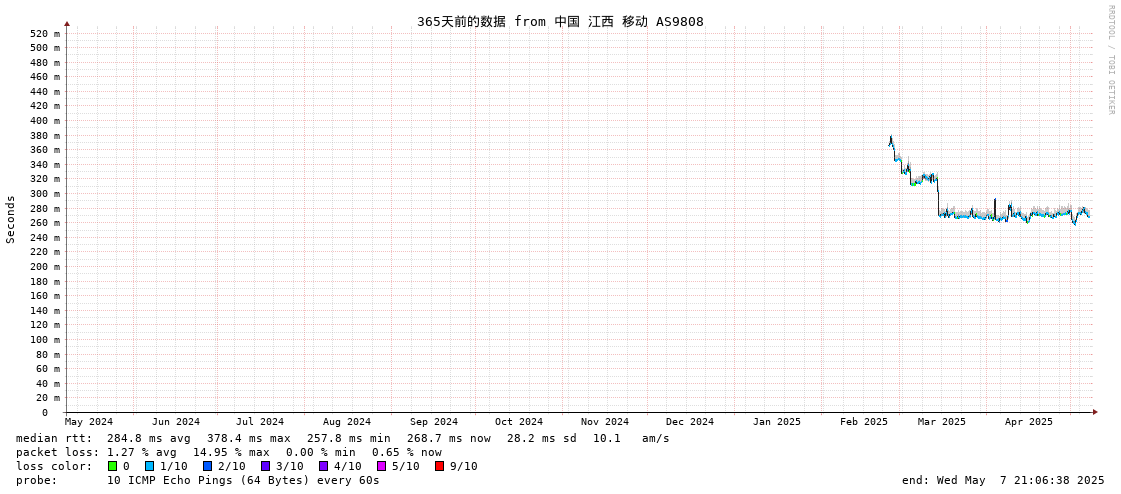The width and height of the screenshot is (1121, 494).
Task: Click the swatch labeled 3/10
Action: 265,466
